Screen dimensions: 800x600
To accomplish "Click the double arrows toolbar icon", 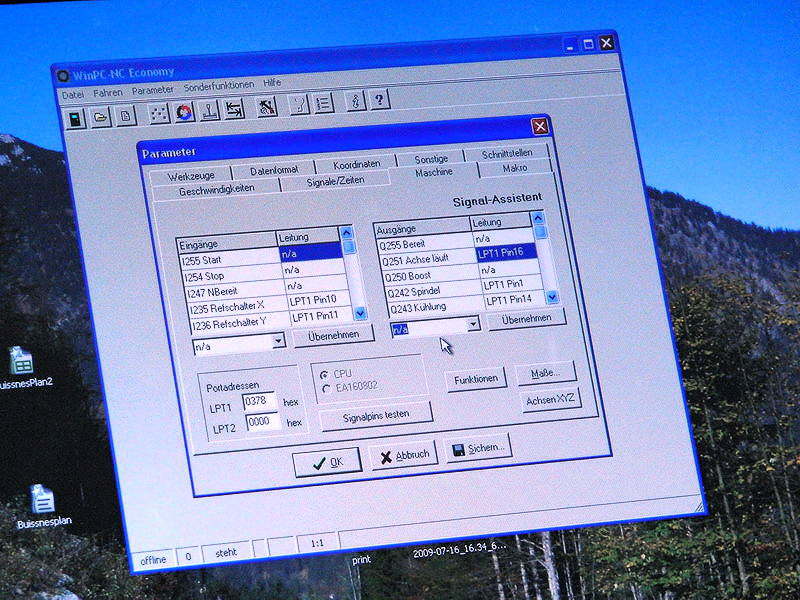I will pos(234,109).
